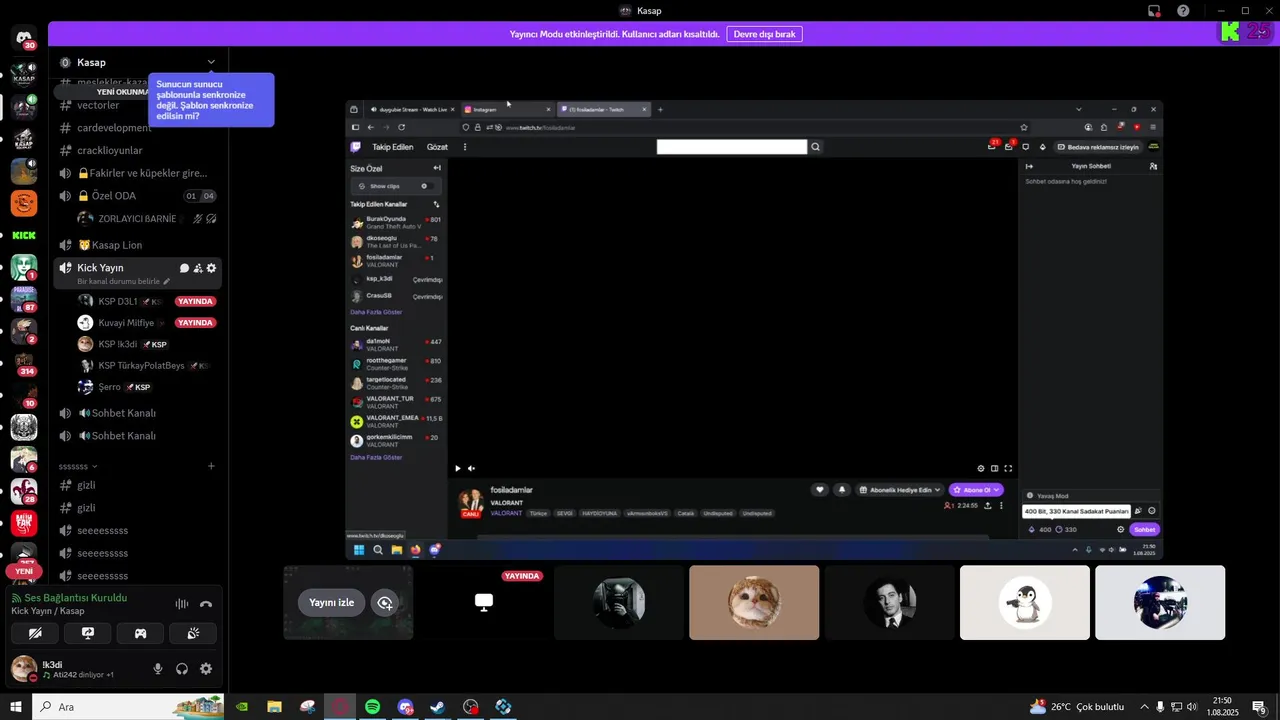
Task: Open weather widget 26°C Çok bulutlu
Action: pos(1075,707)
